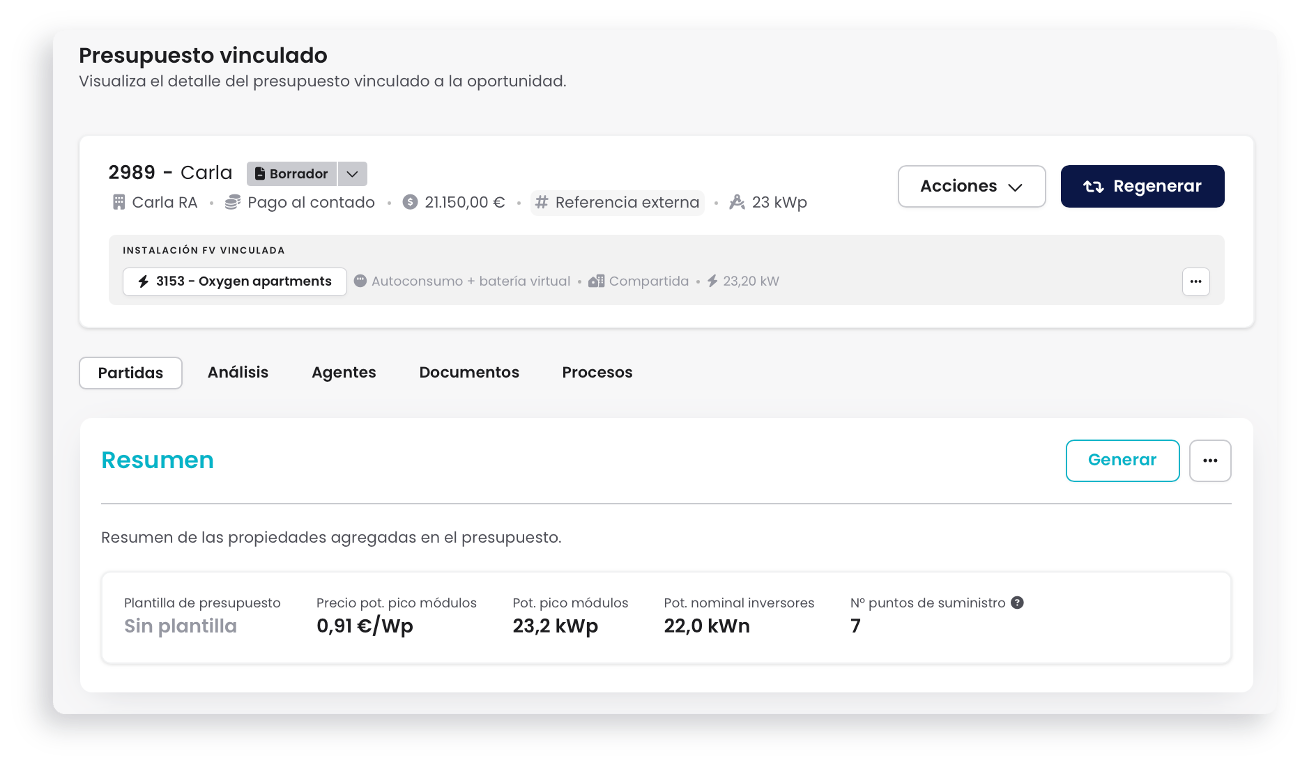This screenshot has height=766, width=1306.
Task: Go to the Documentos tab
Action: pyautogui.click(x=469, y=372)
